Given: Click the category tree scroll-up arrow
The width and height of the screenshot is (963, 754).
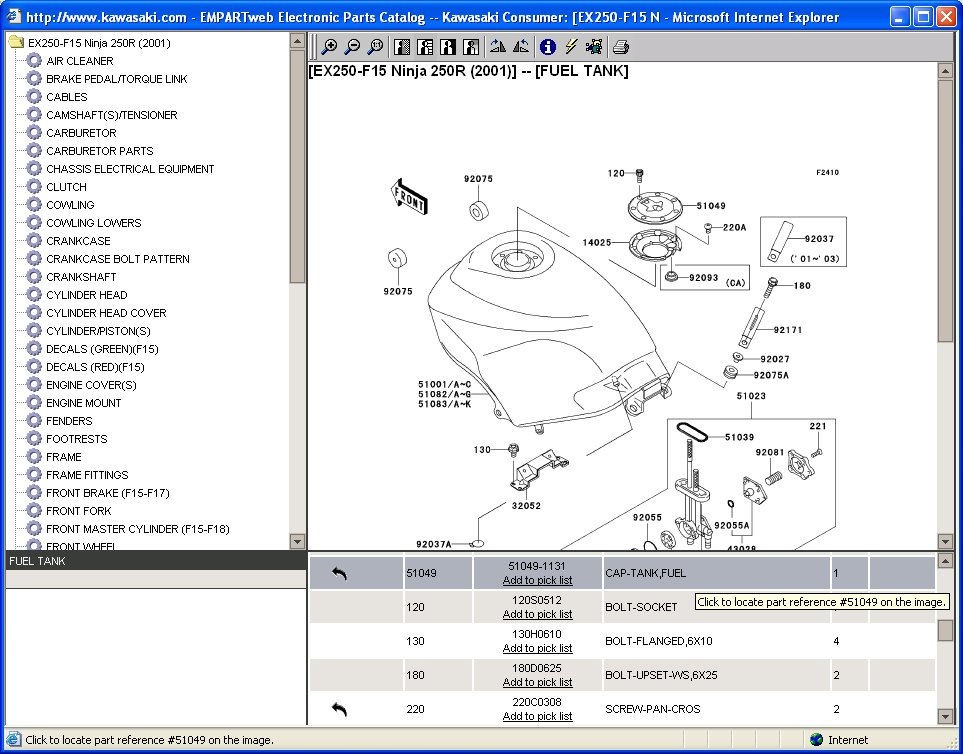Looking at the screenshot, I should tap(297, 41).
